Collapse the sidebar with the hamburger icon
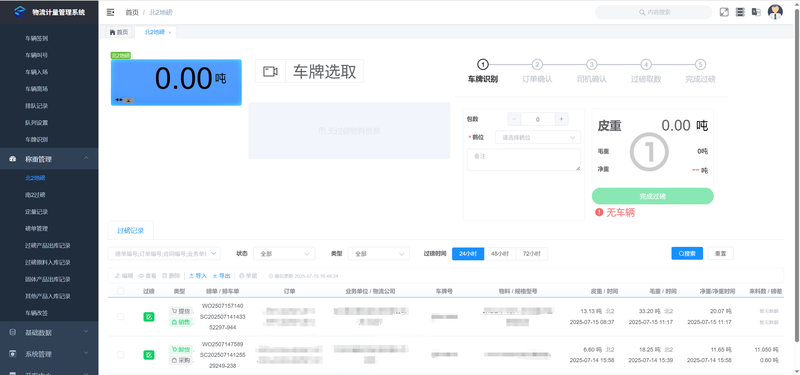 (110, 12)
